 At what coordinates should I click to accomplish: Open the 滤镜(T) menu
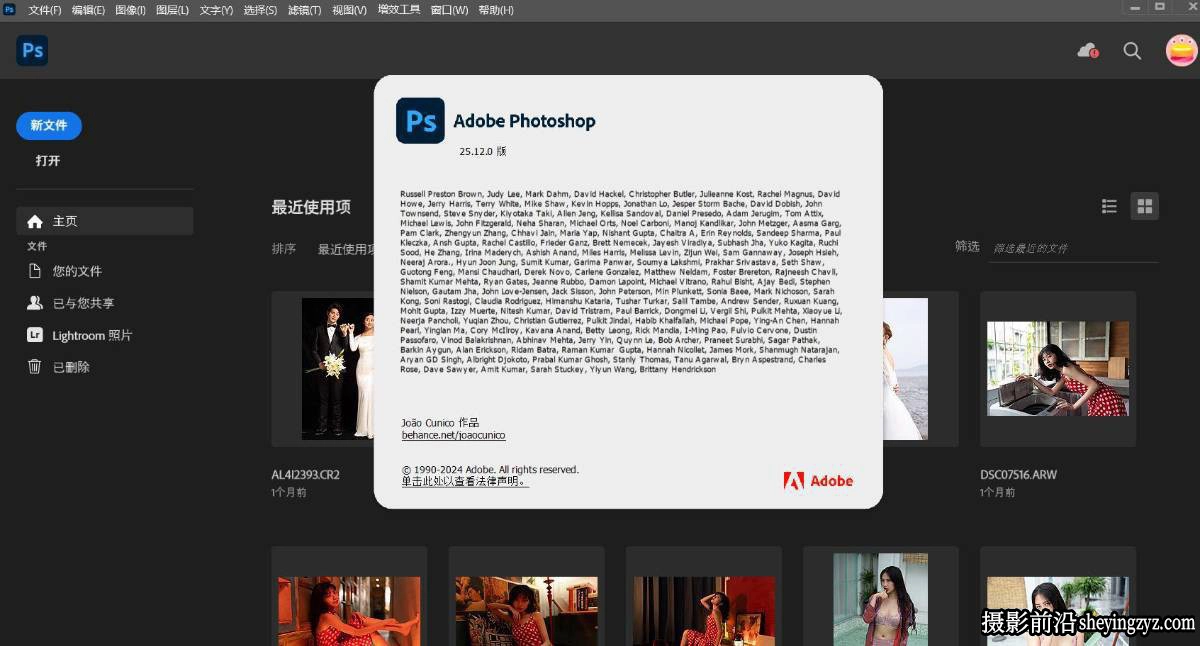click(x=304, y=10)
